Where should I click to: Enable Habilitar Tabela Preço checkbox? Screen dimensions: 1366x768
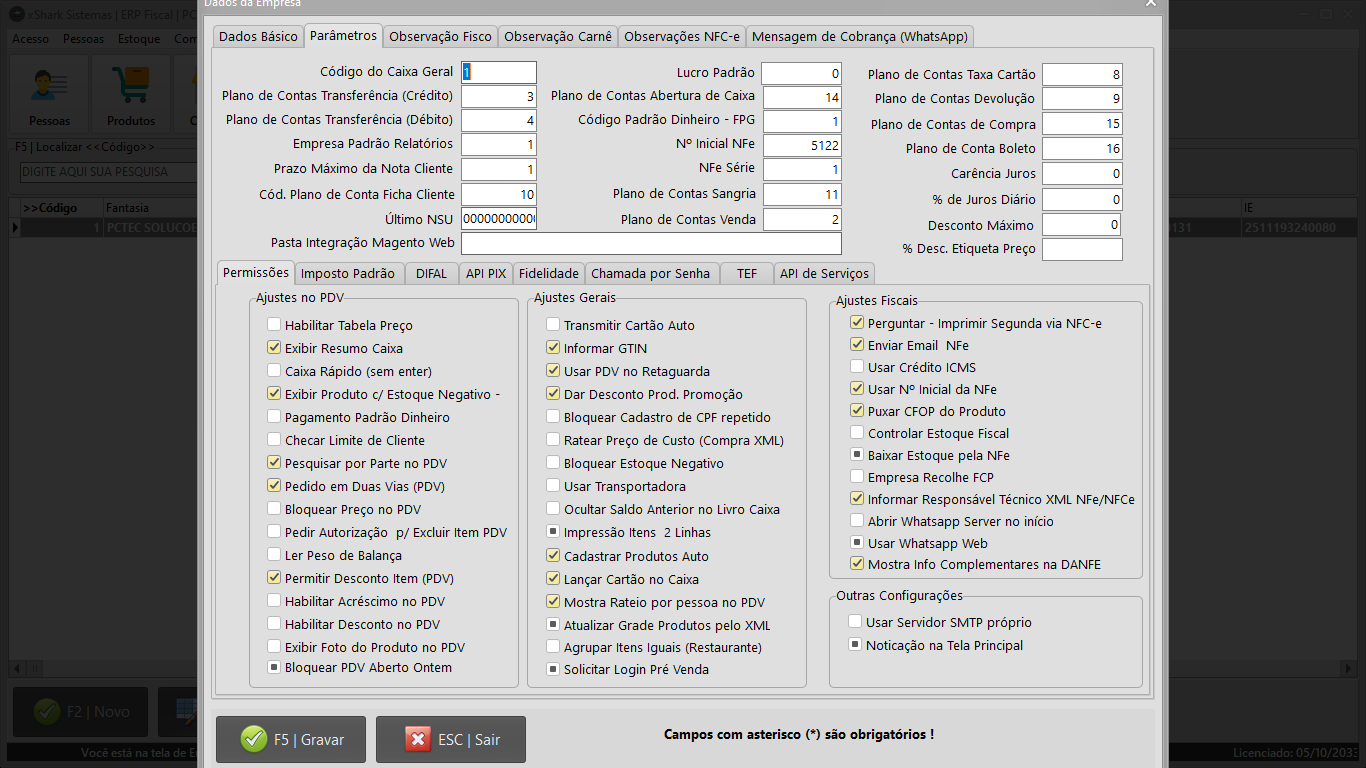point(274,325)
